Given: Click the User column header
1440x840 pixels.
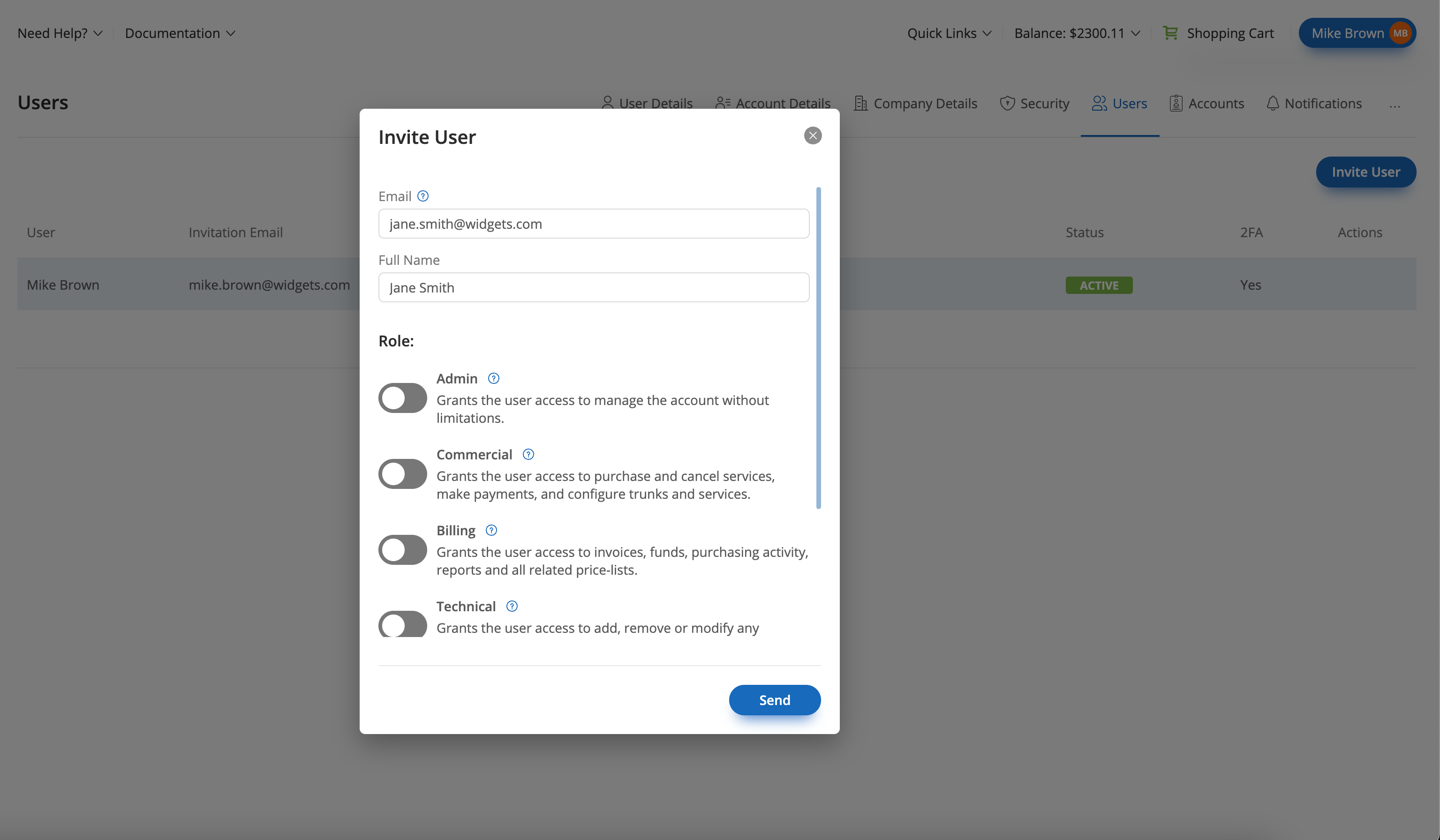Looking at the screenshot, I should [41, 232].
